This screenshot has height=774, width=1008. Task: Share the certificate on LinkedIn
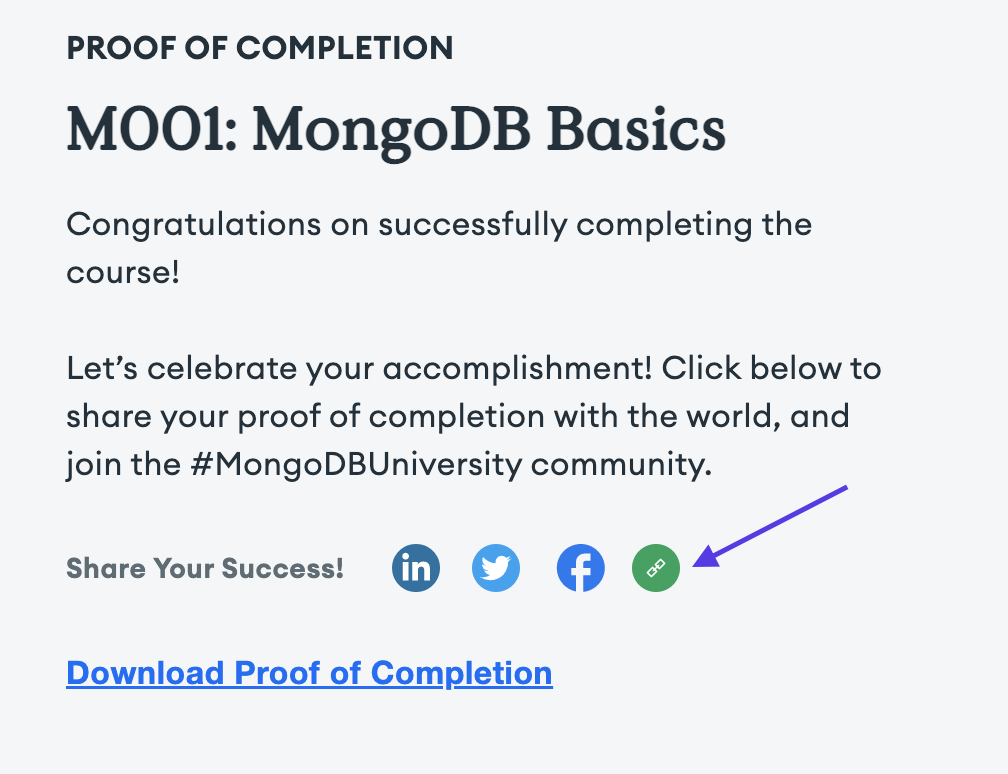(x=416, y=569)
